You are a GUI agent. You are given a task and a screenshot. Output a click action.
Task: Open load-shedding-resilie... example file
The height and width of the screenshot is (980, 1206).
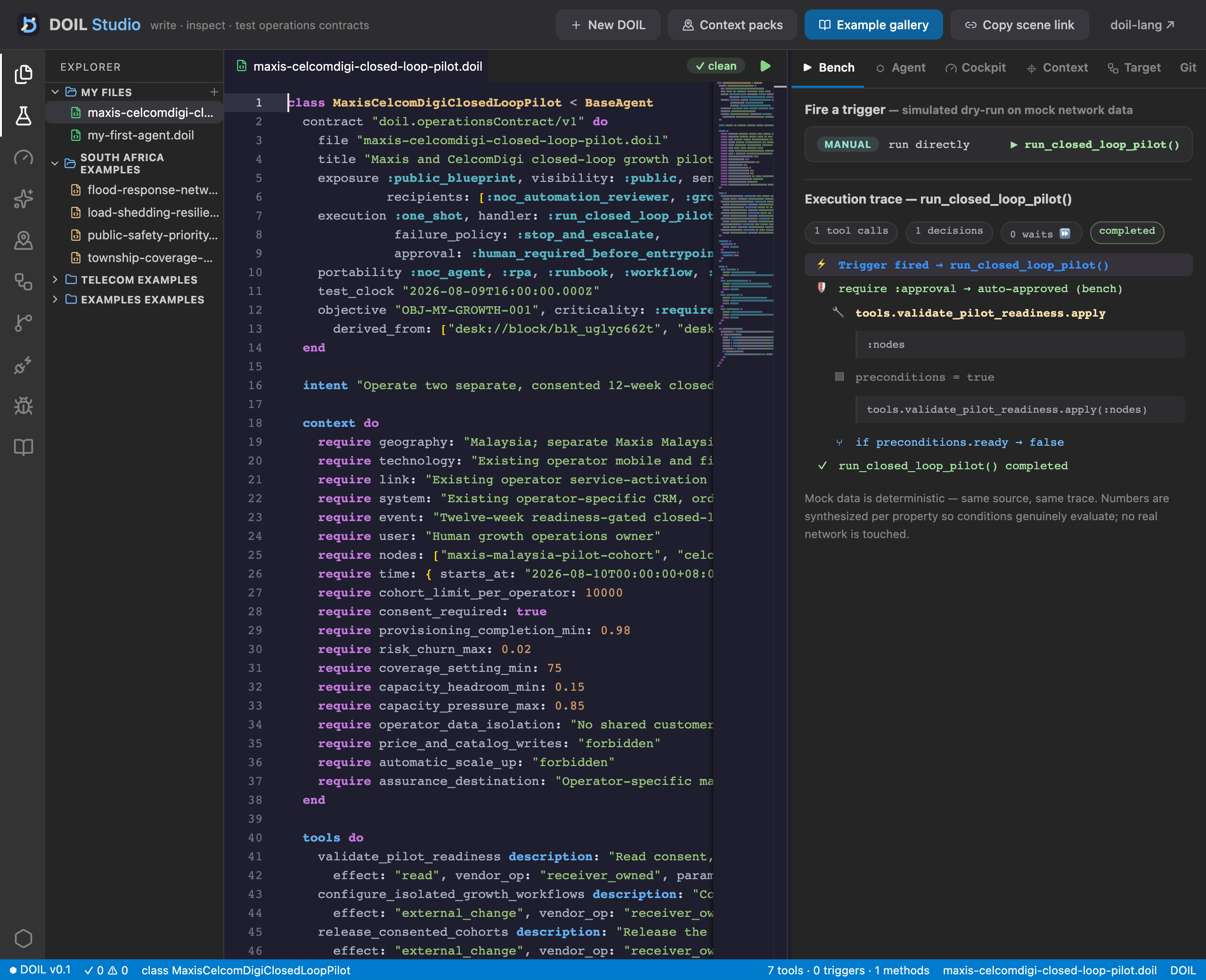point(134,213)
